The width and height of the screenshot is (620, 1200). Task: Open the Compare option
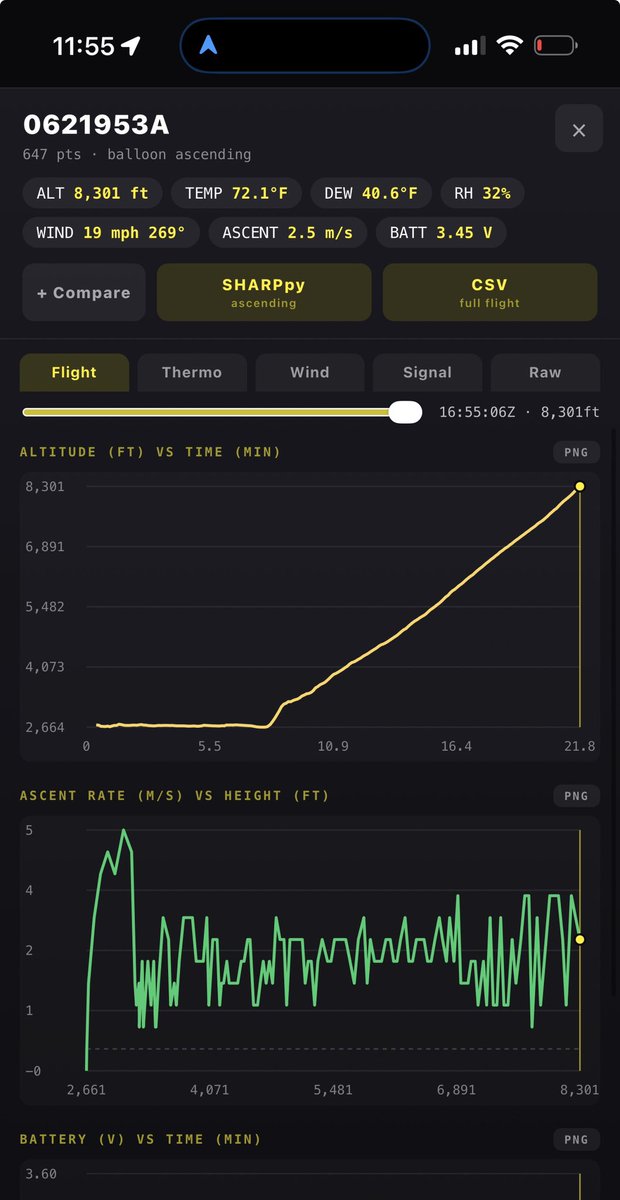[84, 292]
